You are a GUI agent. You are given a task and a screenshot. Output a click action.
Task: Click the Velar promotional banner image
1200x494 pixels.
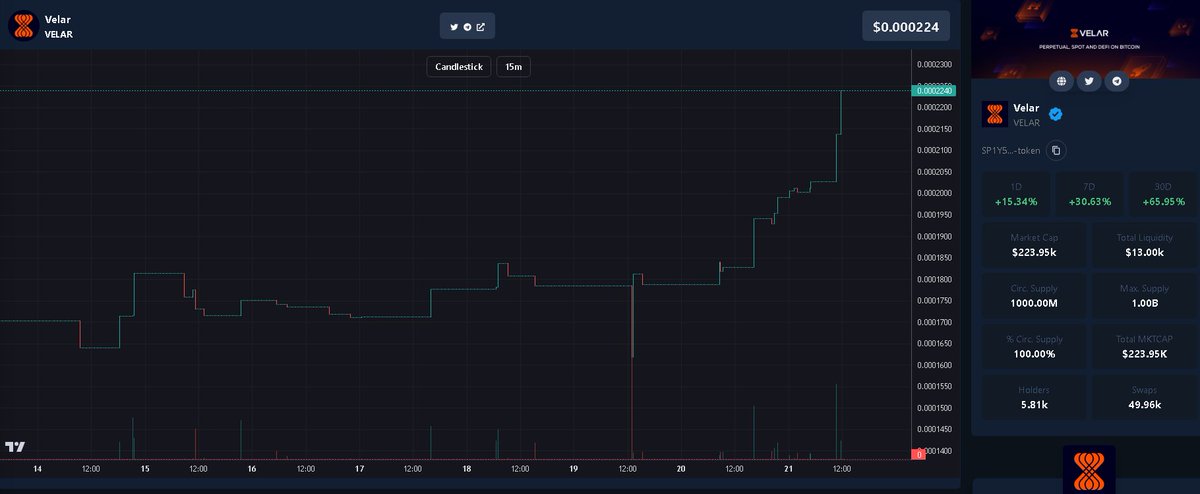[1085, 38]
